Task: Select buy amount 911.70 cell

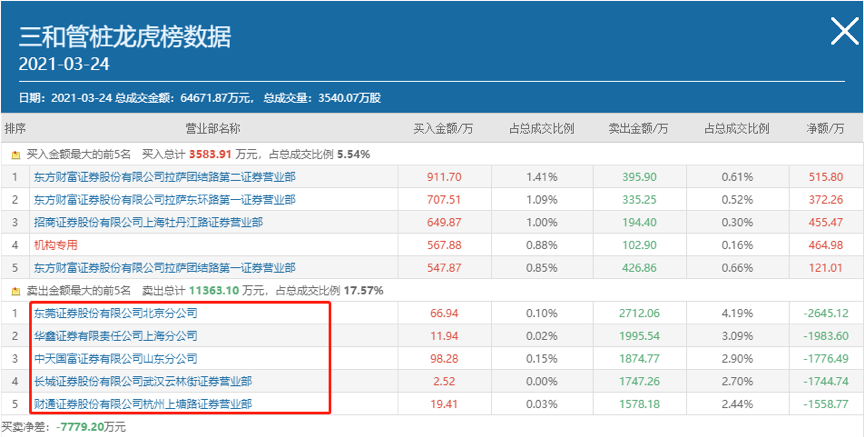Action: pyautogui.click(x=444, y=177)
